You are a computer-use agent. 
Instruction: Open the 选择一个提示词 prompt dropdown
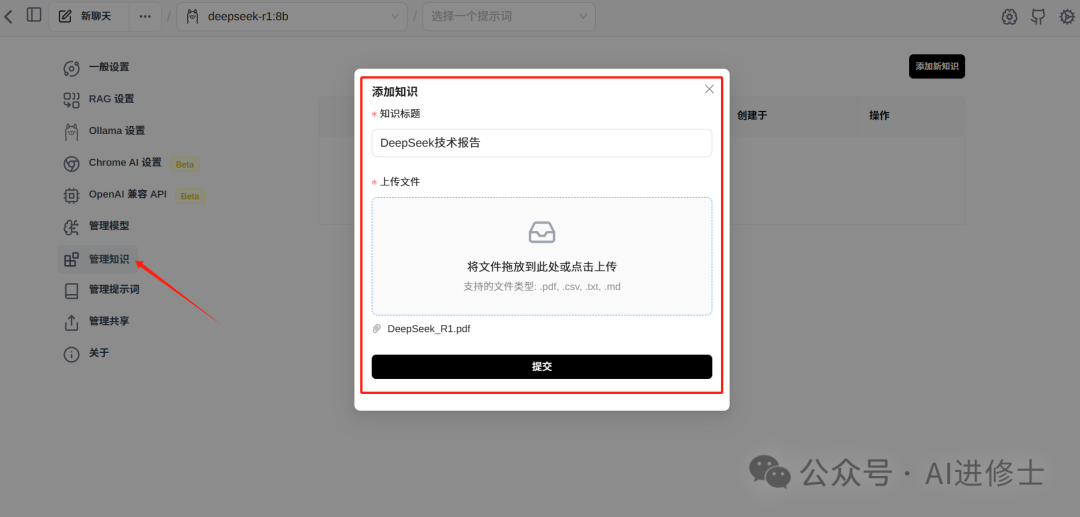509,17
